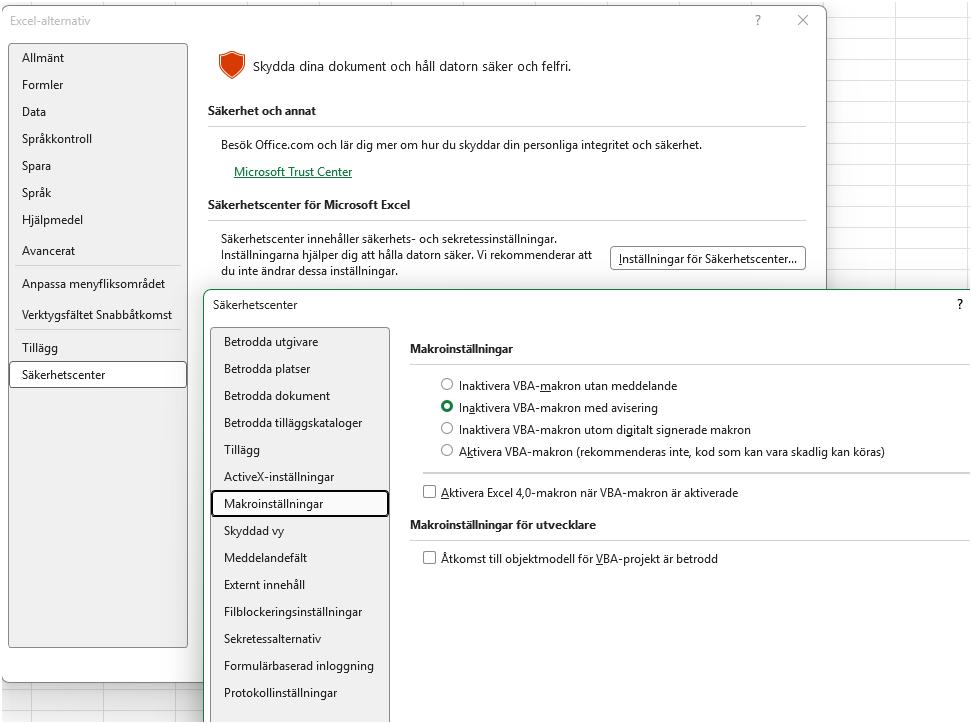Open Externt innehåll section
Image resolution: width=972 pixels, height=724 pixels.
(300, 585)
